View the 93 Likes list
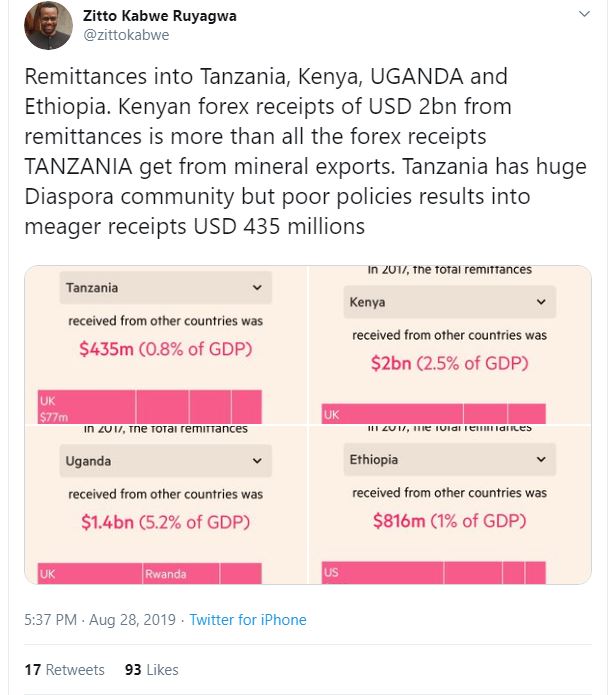The width and height of the screenshot is (616, 695). coord(152,669)
